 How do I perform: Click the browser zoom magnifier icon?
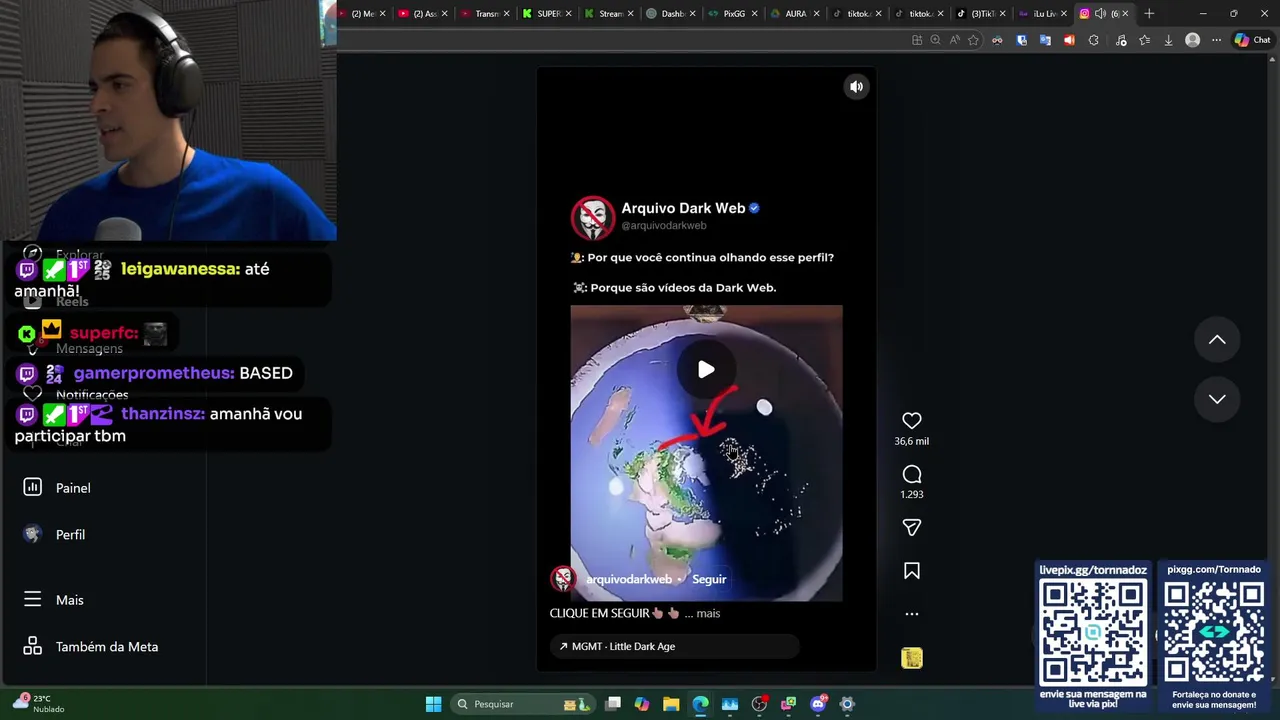point(935,40)
